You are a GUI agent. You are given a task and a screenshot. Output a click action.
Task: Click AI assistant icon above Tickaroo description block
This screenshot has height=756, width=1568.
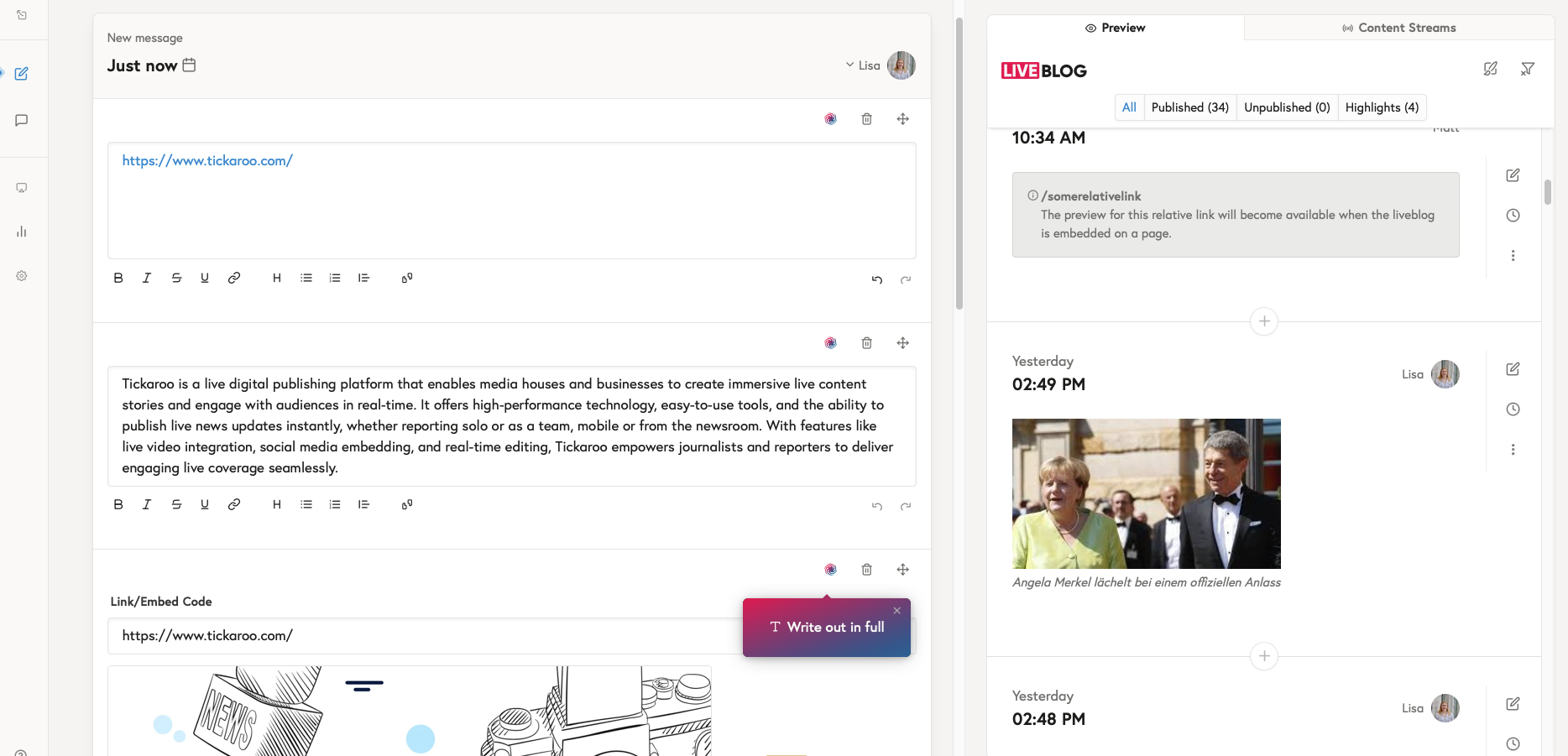[x=830, y=343]
